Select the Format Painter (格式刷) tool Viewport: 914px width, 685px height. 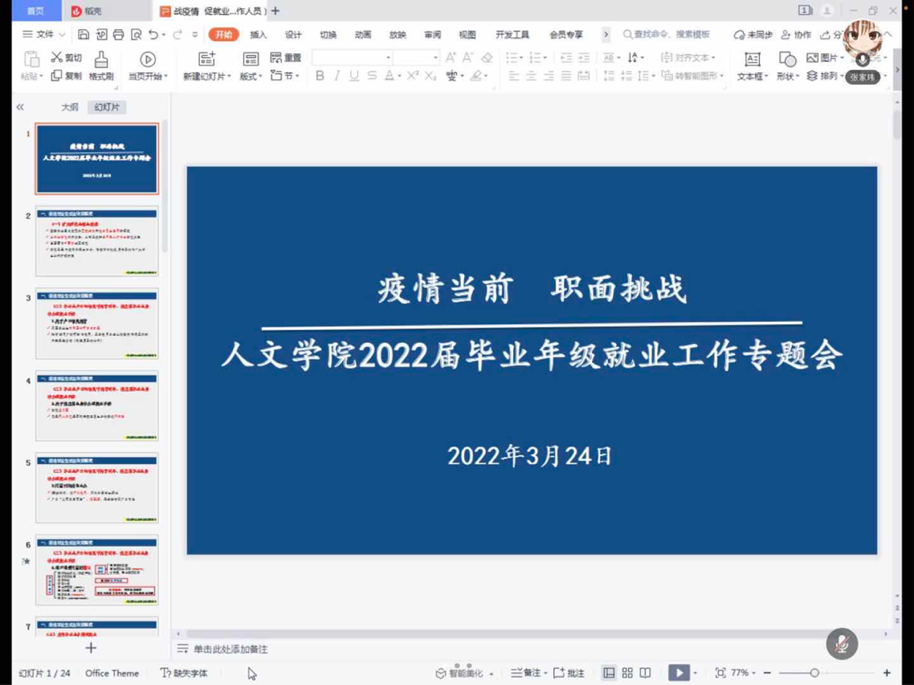(x=100, y=62)
